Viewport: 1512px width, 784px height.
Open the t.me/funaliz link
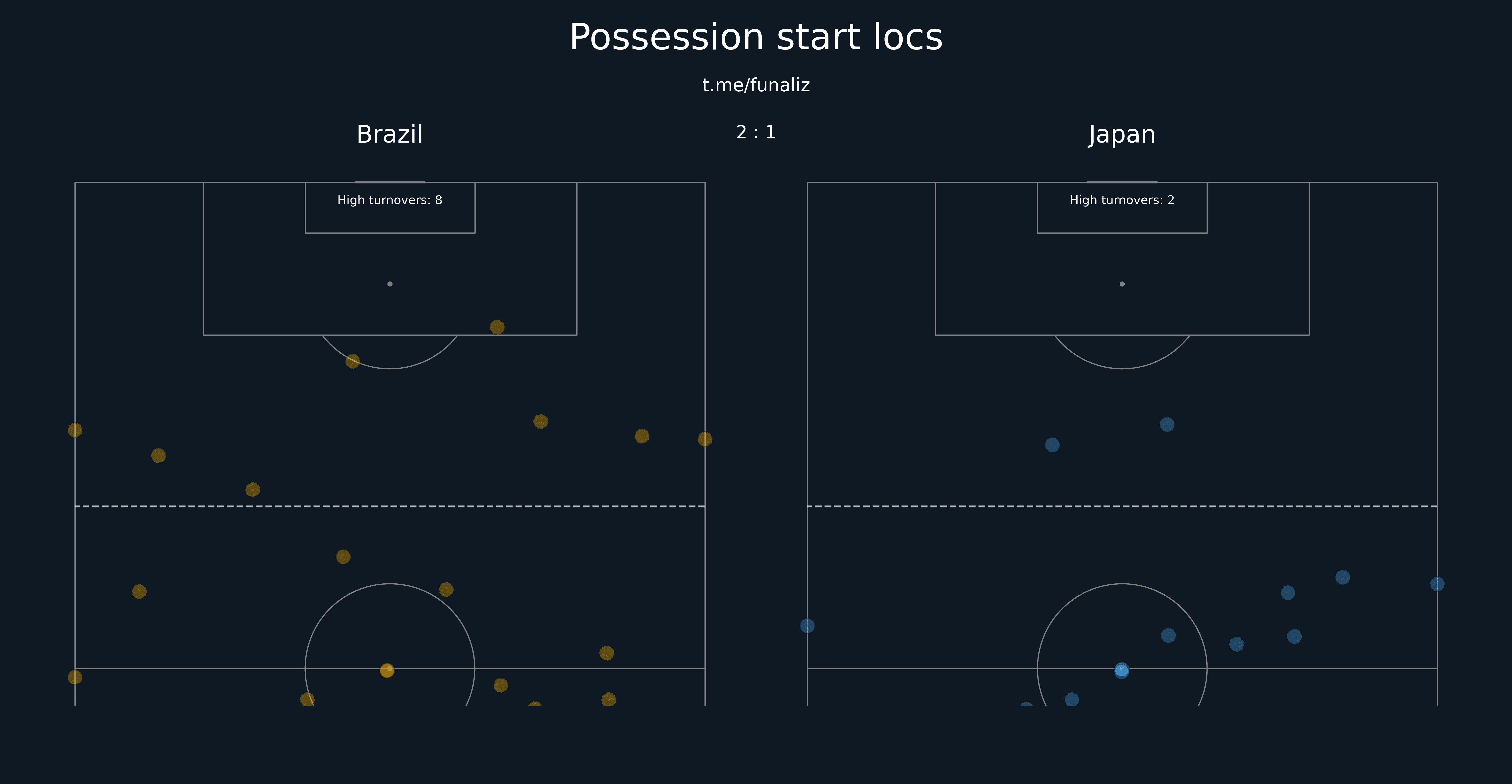(756, 86)
